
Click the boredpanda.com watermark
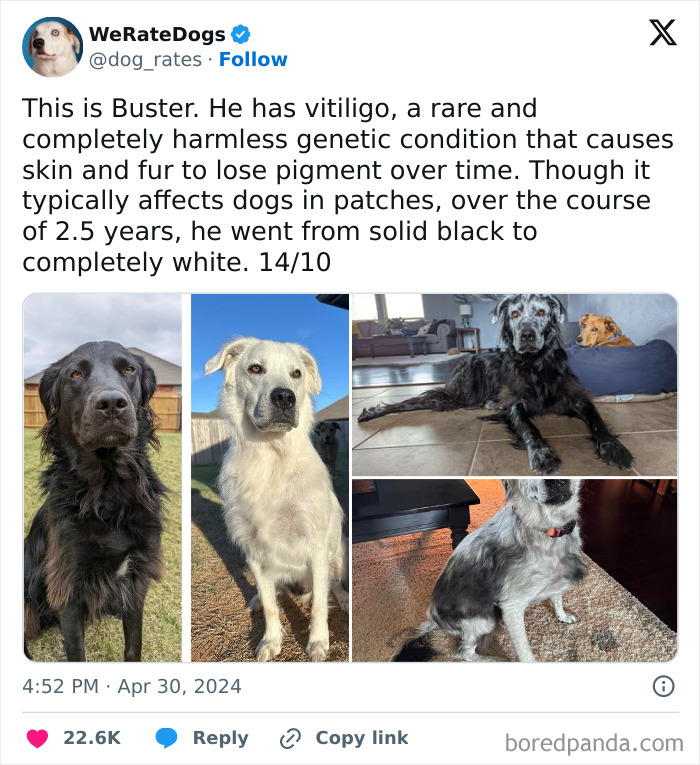594,744
